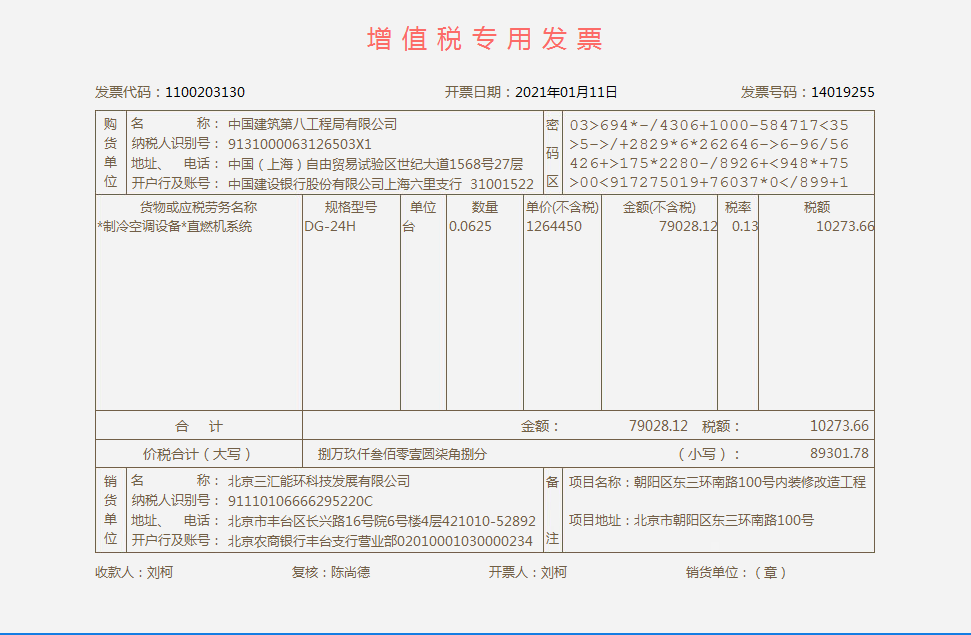
Task: Select the issue date 2021年01月11日
Action: click(x=566, y=92)
